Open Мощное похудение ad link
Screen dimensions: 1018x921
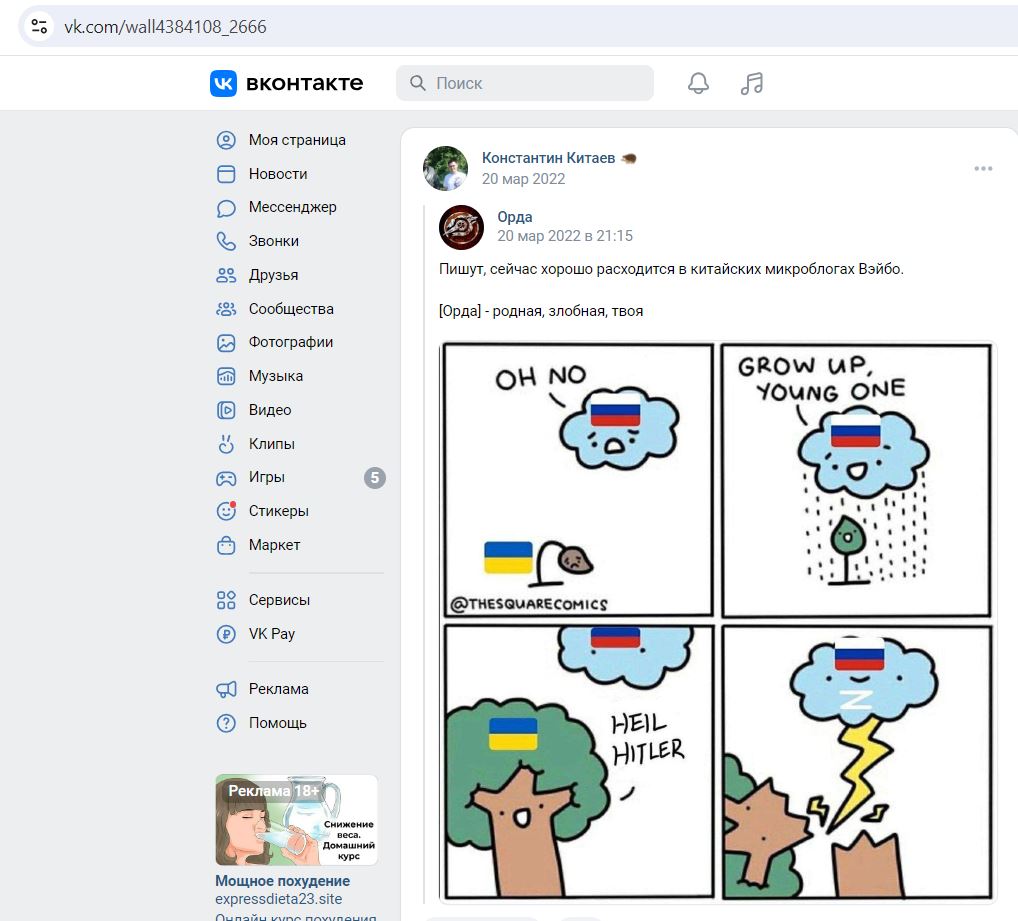pyautogui.click(x=282, y=881)
